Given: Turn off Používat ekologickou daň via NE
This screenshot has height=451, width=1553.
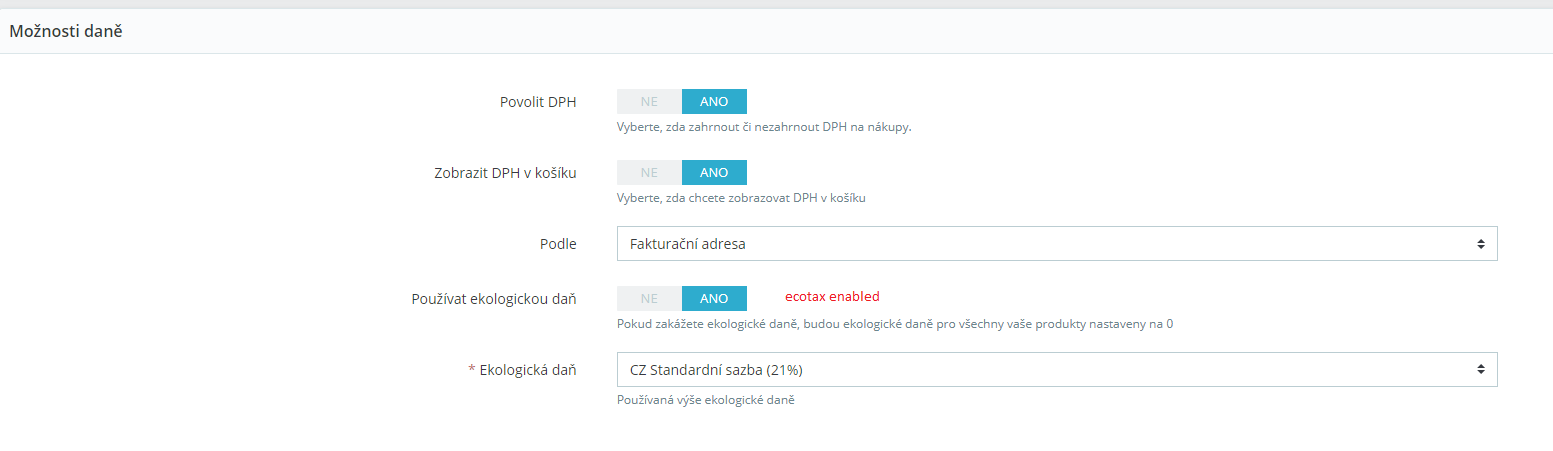Looking at the screenshot, I should pos(649,298).
